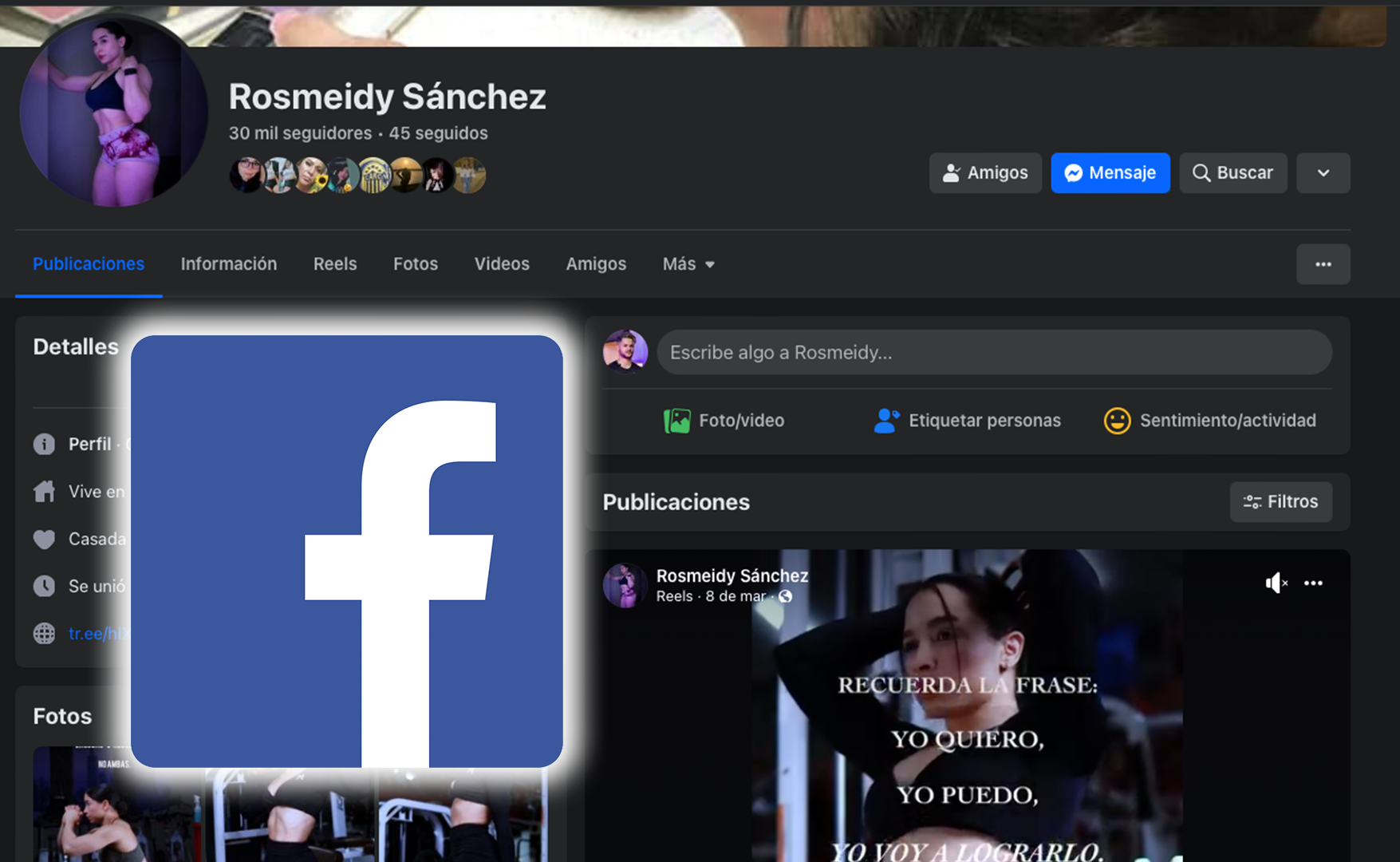The width and height of the screenshot is (1400, 862).
Task: Switch to the Videos tab
Action: click(502, 264)
